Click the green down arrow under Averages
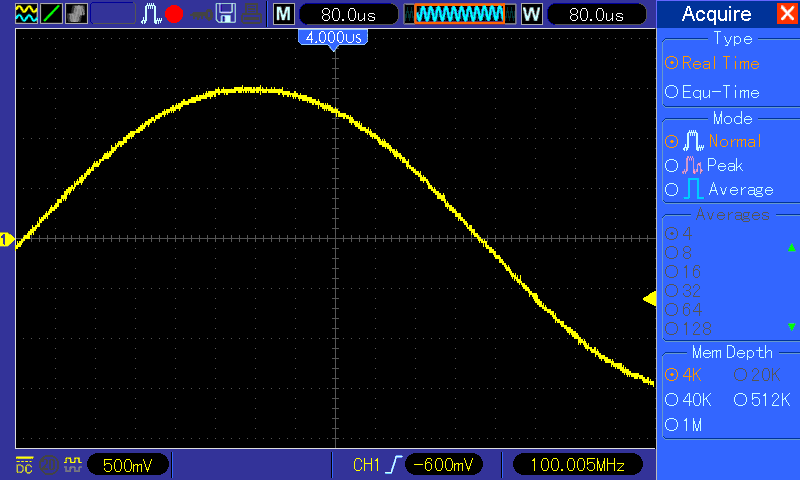Screen dimensions: 800x480 coord(791,326)
